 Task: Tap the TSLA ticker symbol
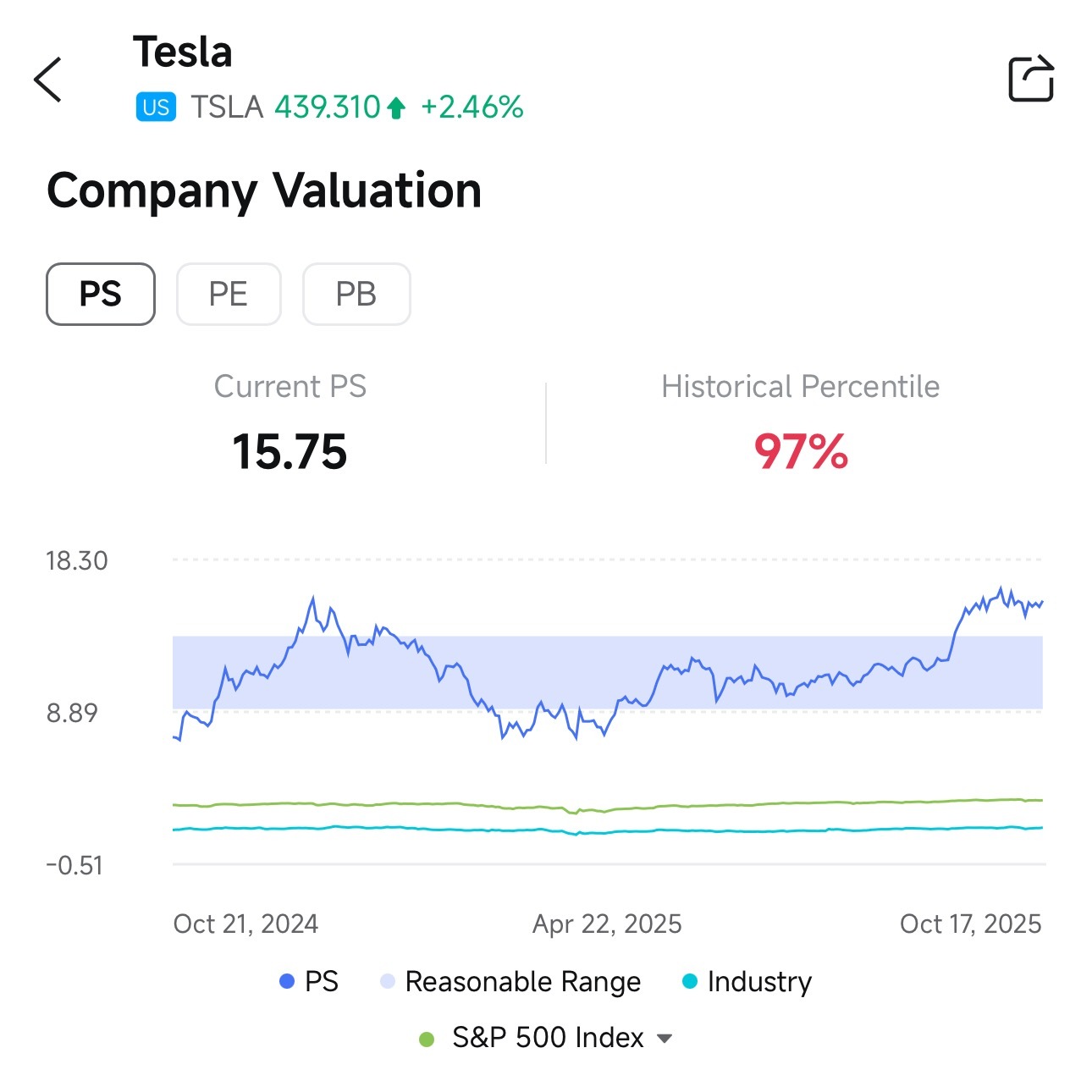[x=227, y=108]
